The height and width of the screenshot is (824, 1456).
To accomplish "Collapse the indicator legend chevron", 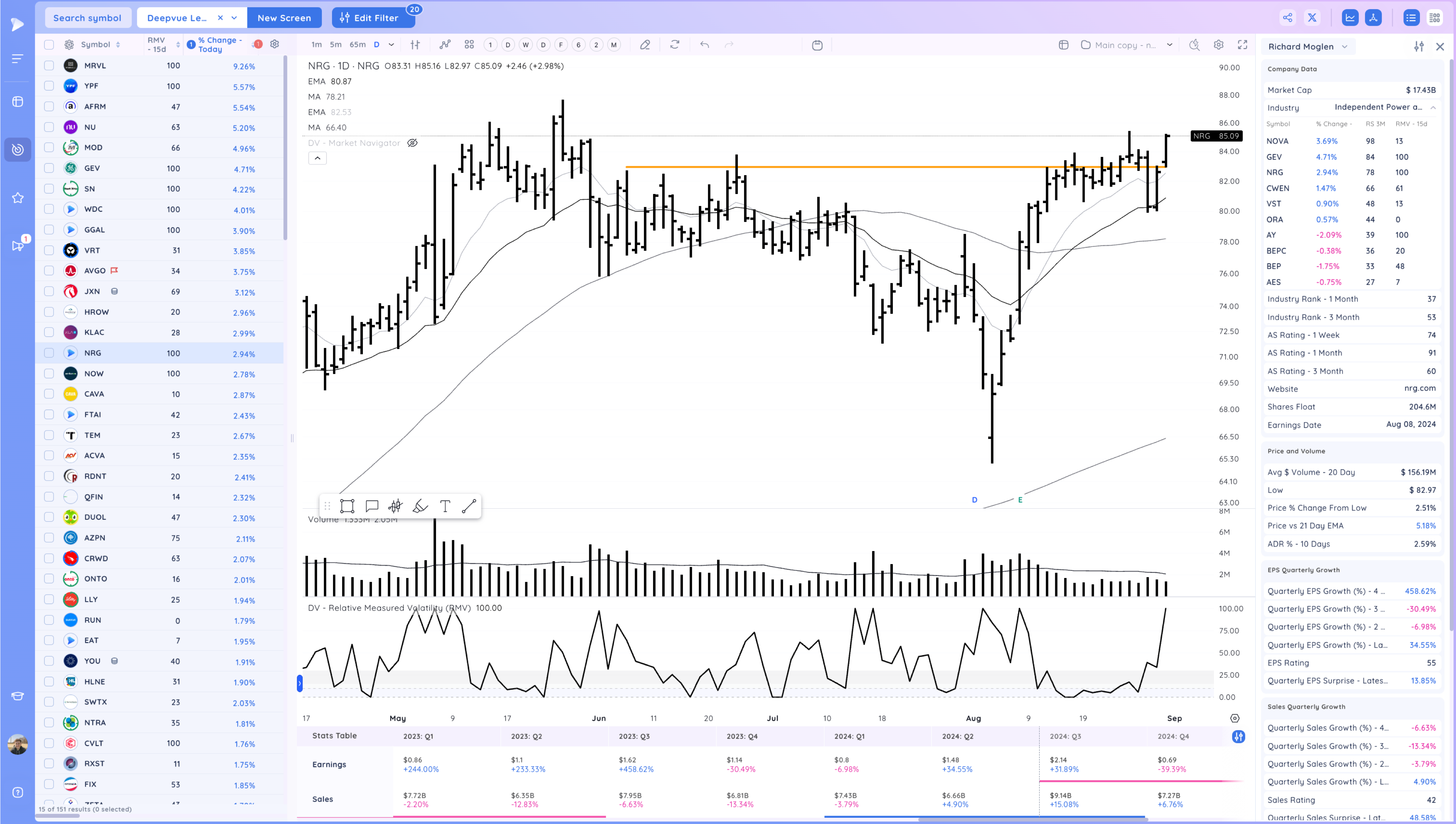I will coord(317,158).
